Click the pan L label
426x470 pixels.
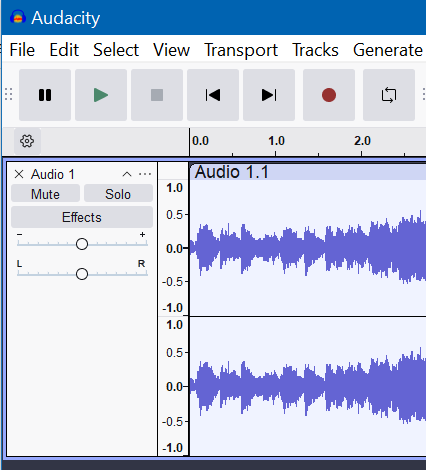(x=19, y=264)
